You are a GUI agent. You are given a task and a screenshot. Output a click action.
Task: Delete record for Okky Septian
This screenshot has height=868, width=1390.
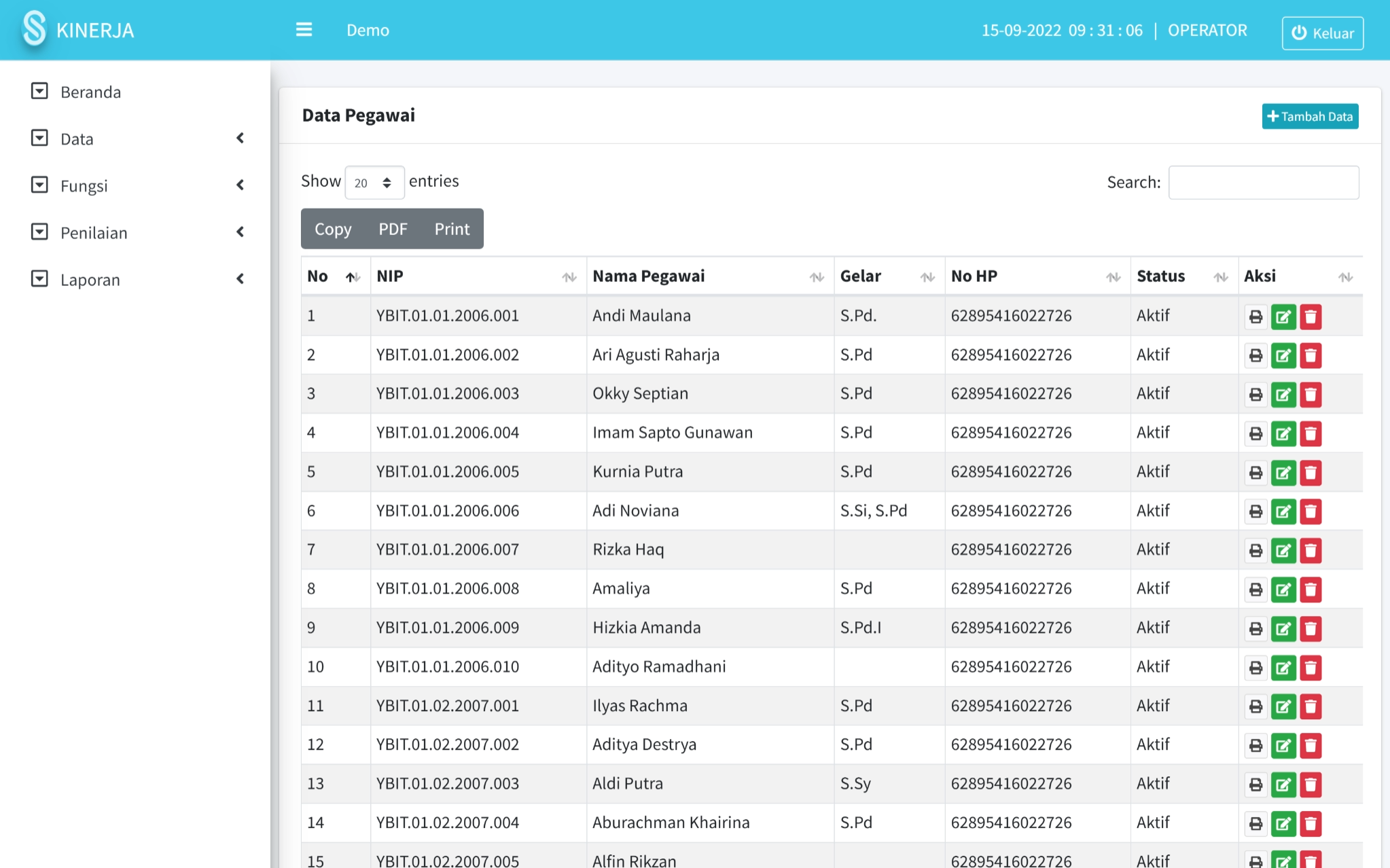coord(1311,395)
